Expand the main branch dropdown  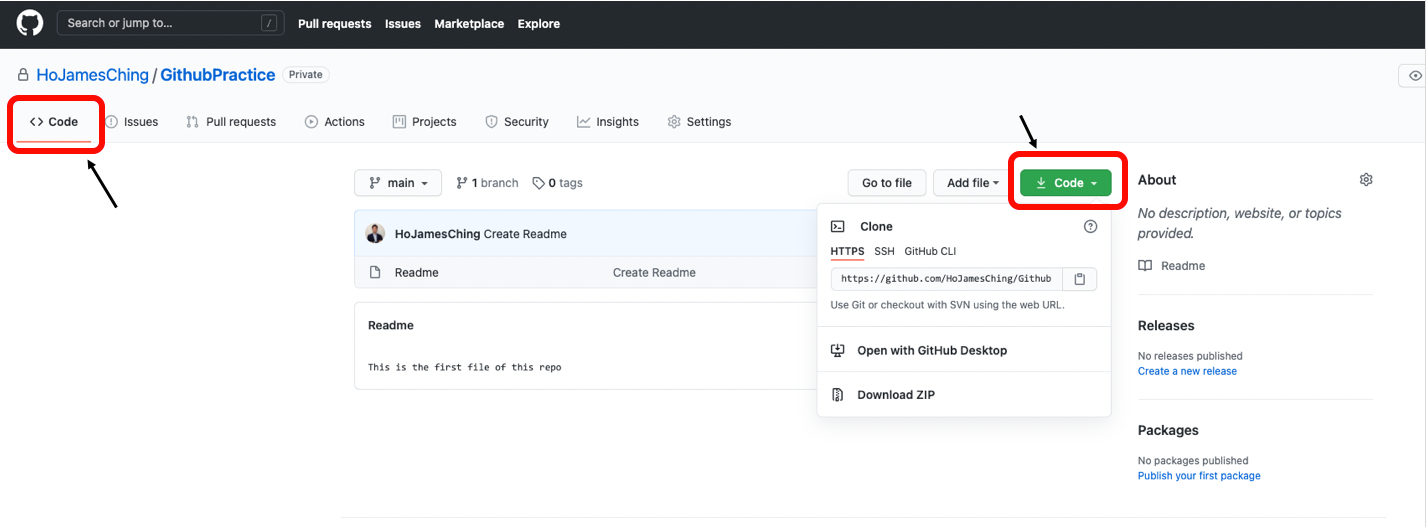[x=398, y=183]
